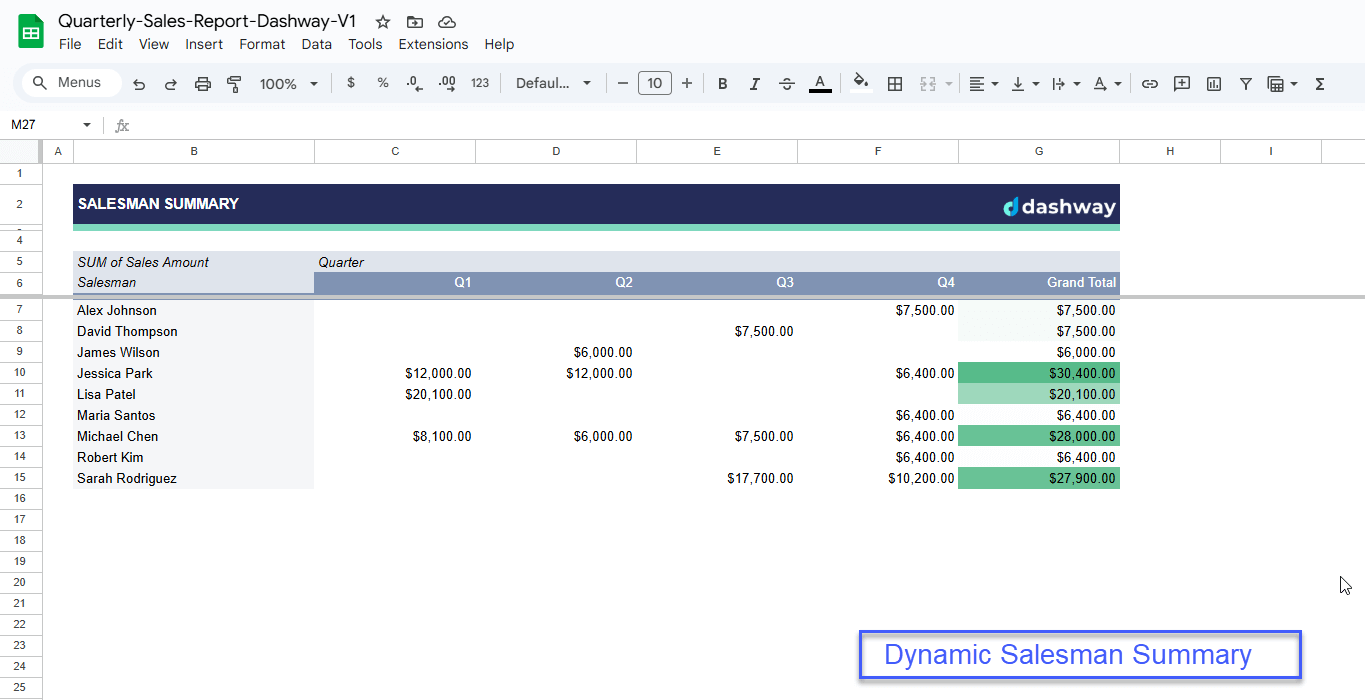Open the Help menu
The image size is (1365, 700).
pos(499,44)
